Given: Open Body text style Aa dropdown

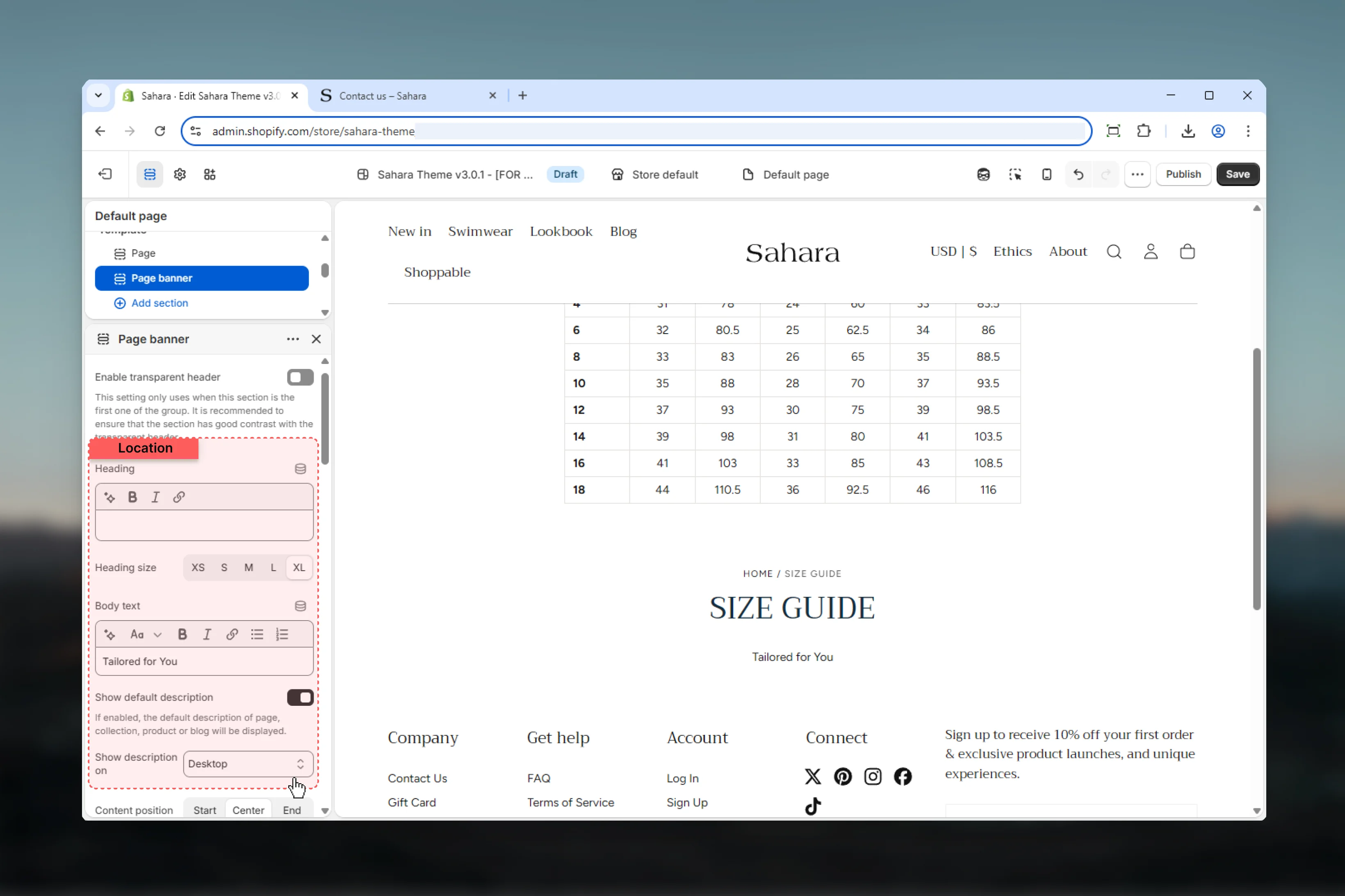Looking at the screenshot, I should pyautogui.click(x=146, y=634).
